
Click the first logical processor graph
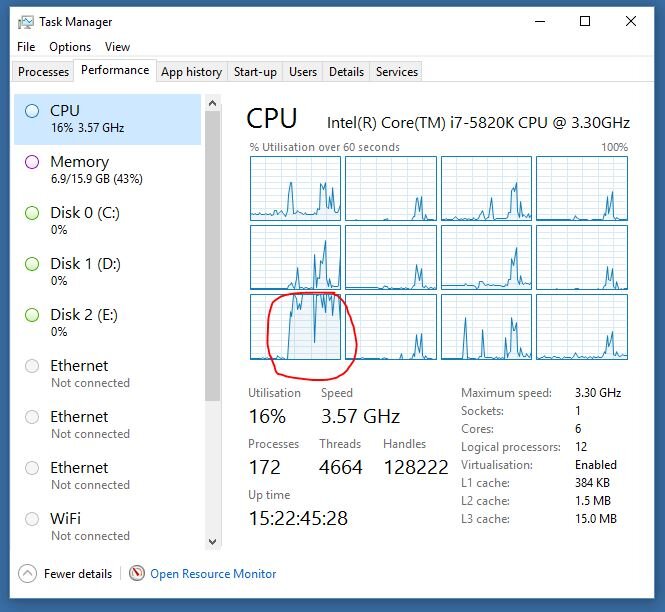tap(295, 188)
